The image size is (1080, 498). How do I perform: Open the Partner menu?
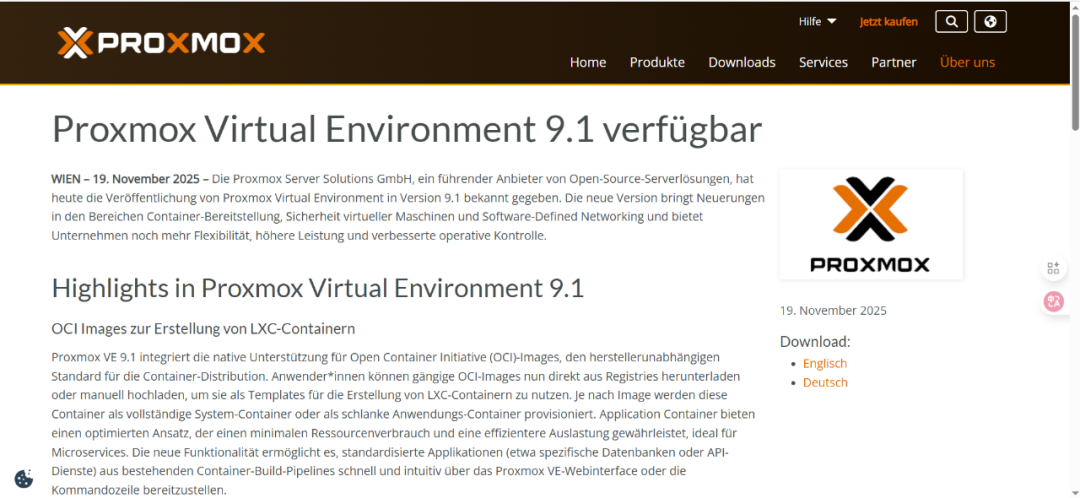tap(893, 62)
